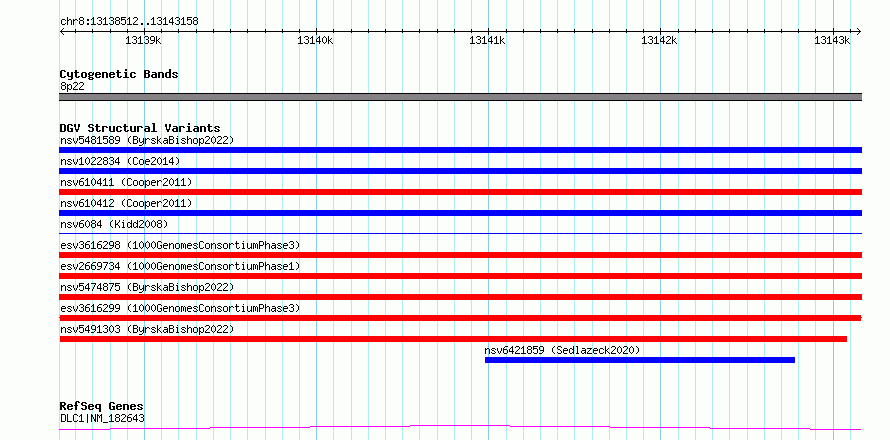The image size is (890, 440).
Task: Click the RefSeq Genes track heading
Action: click(x=102, y=407)
